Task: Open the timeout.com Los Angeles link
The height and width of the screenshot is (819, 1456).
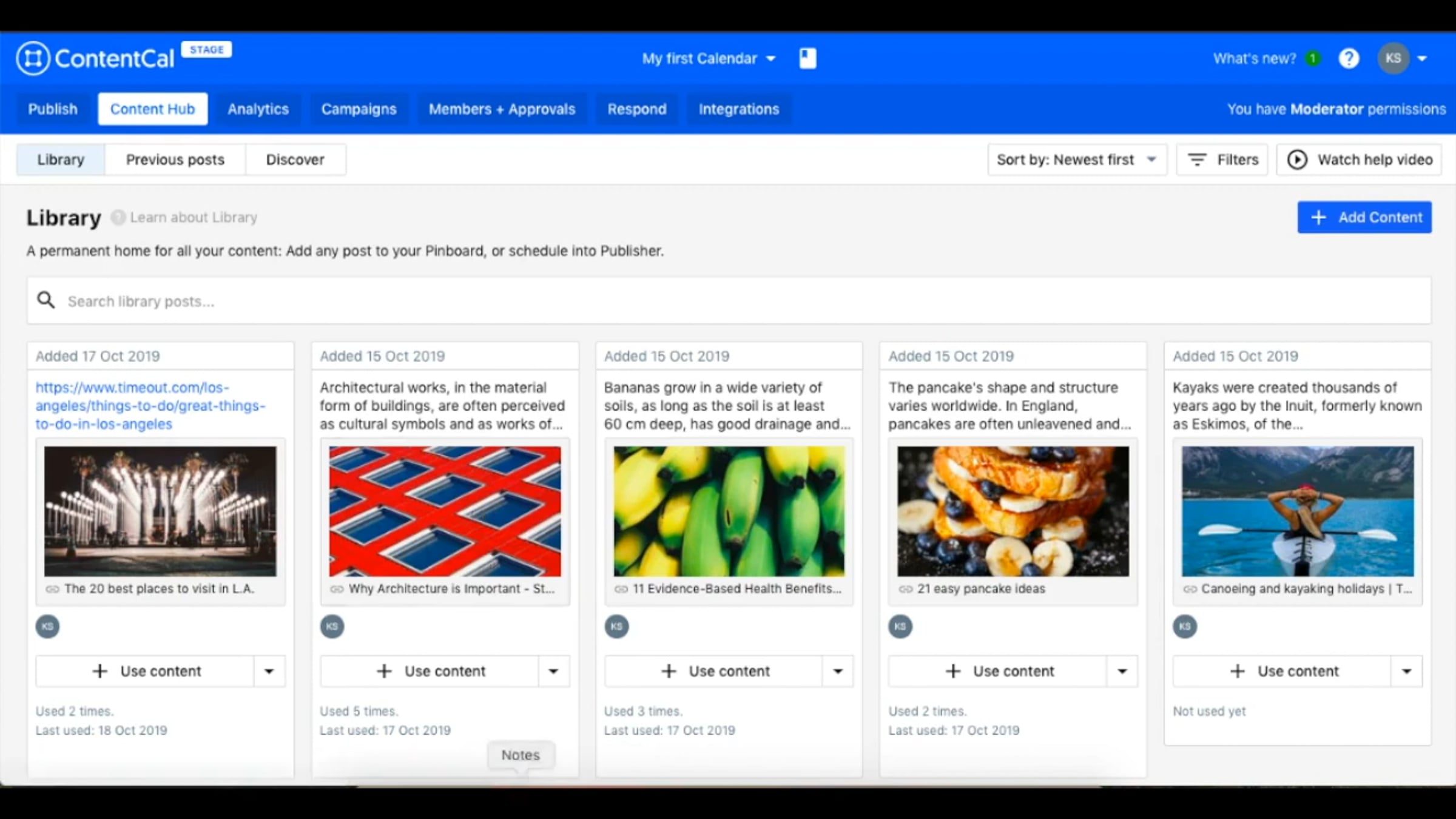Action: tap(150, 405)
